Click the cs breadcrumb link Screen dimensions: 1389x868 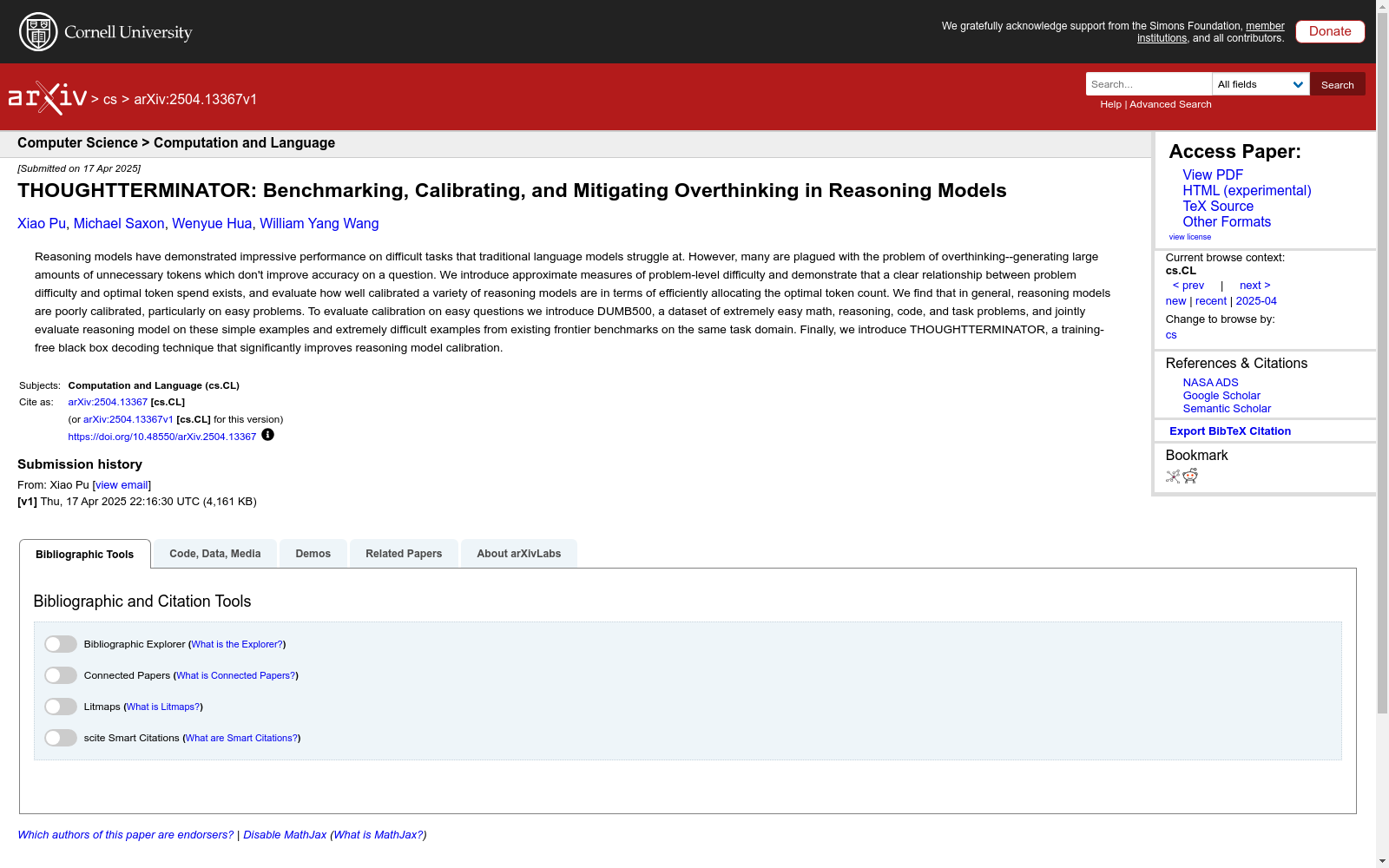(110, 100)
